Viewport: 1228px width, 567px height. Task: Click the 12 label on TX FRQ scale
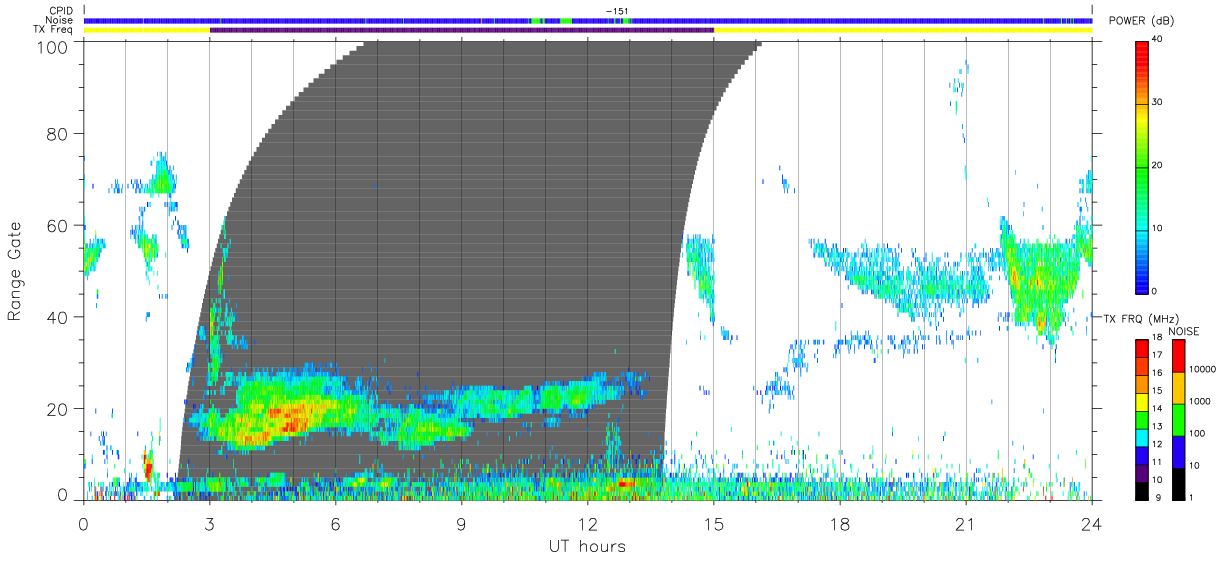tap(1158, 443)
